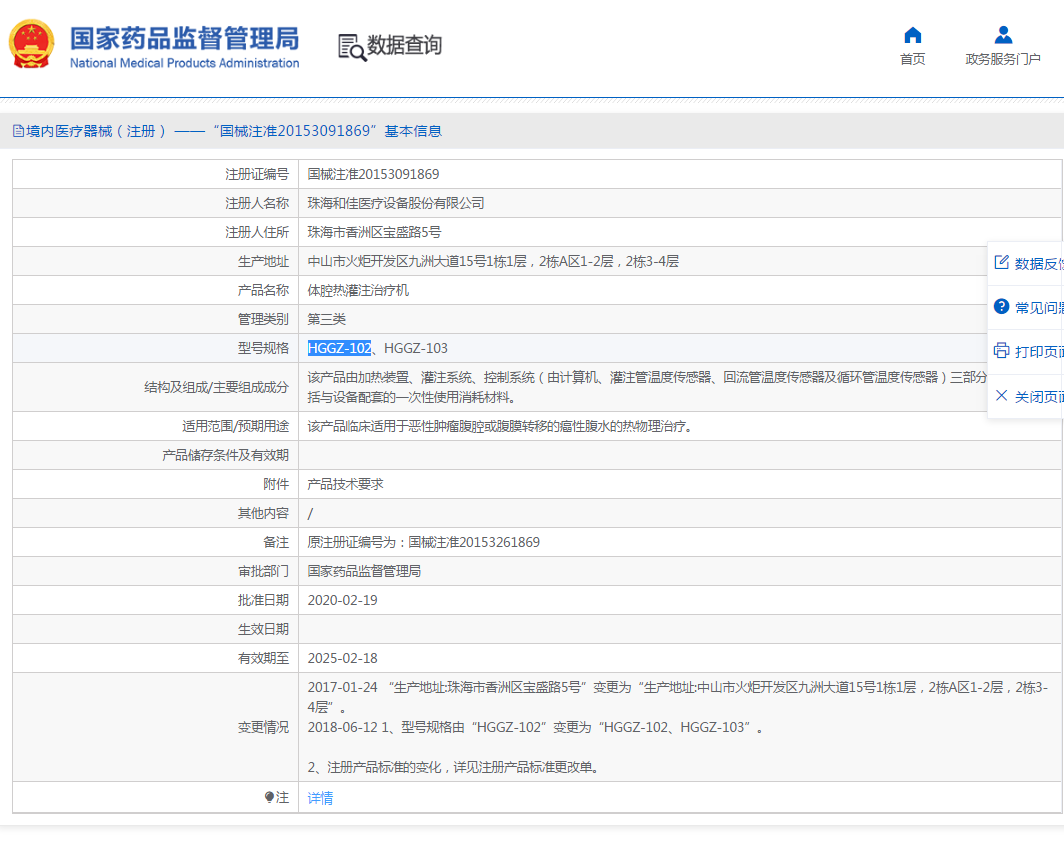This screenshot has height=844, width=1064.
Task: Click 产品技术要求 attachment value
Action: (x=345, y=484)
